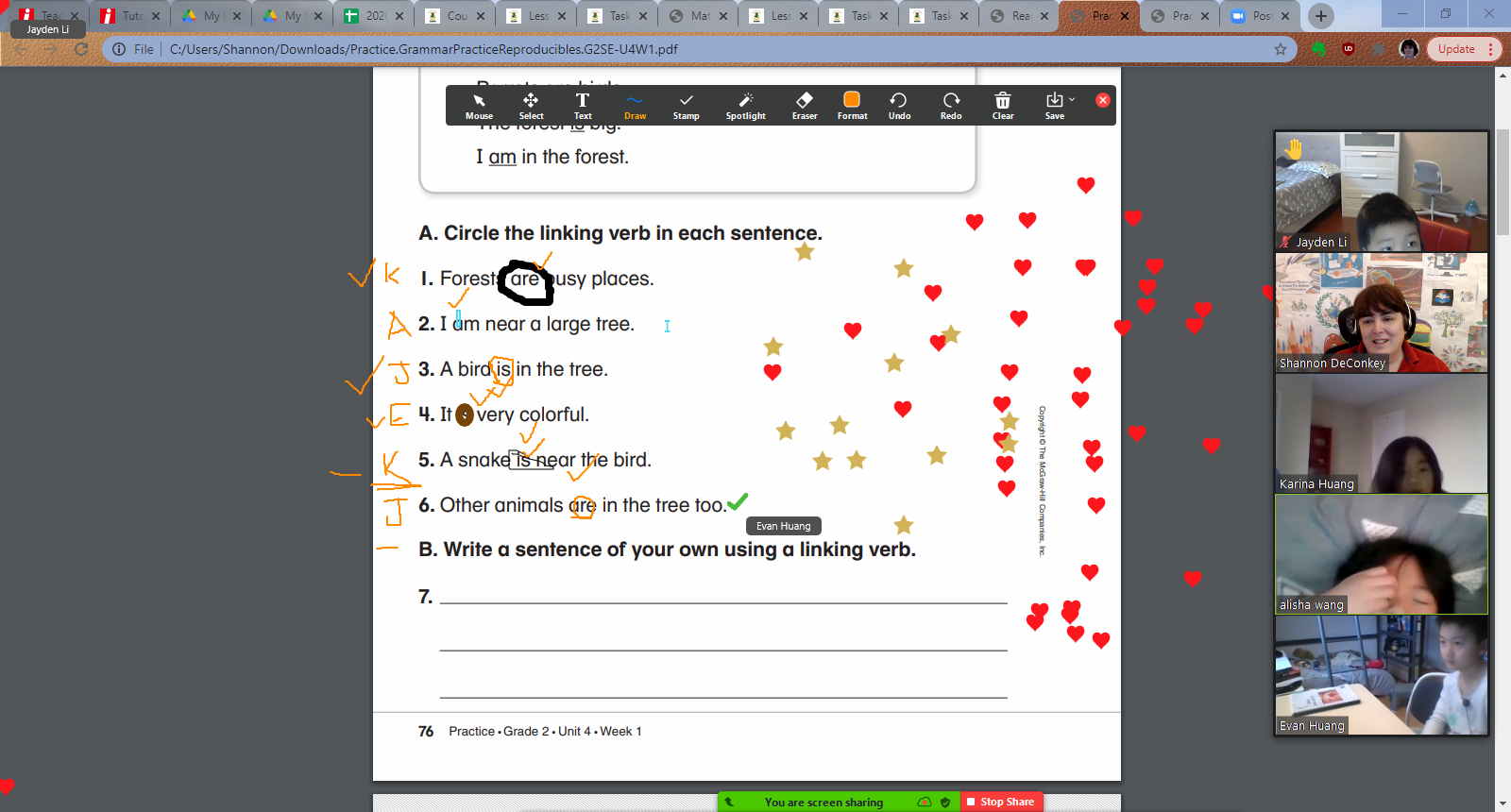The image size is (1511, 812).
Task: Open the Format color options
Action: pos(852,106)
